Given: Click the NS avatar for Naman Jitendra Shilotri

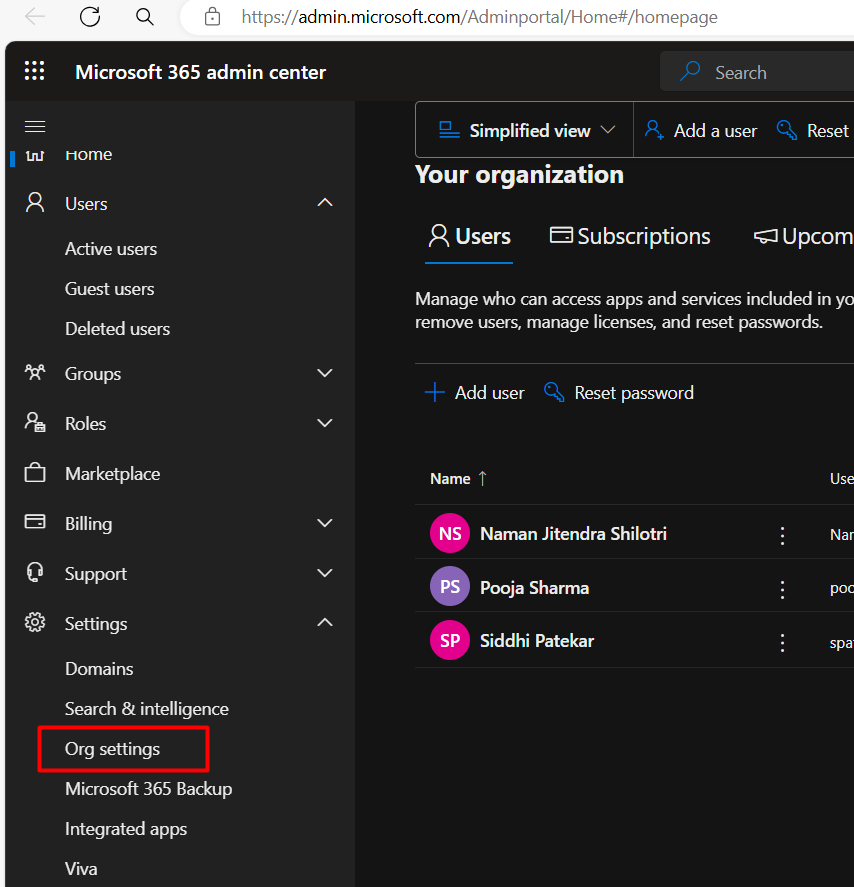Looking at the screenshot, I should [x=450, y=533].
